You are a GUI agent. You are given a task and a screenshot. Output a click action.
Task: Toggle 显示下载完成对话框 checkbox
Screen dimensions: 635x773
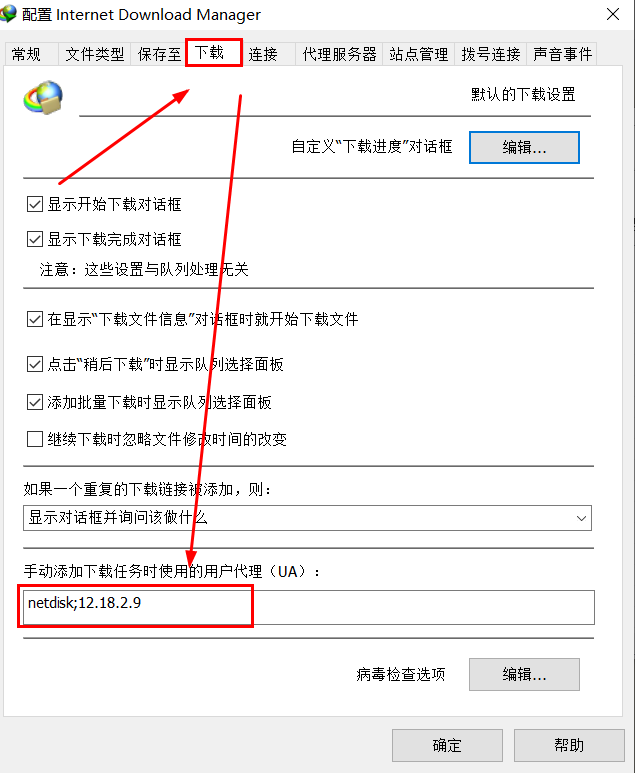[35, 240]
